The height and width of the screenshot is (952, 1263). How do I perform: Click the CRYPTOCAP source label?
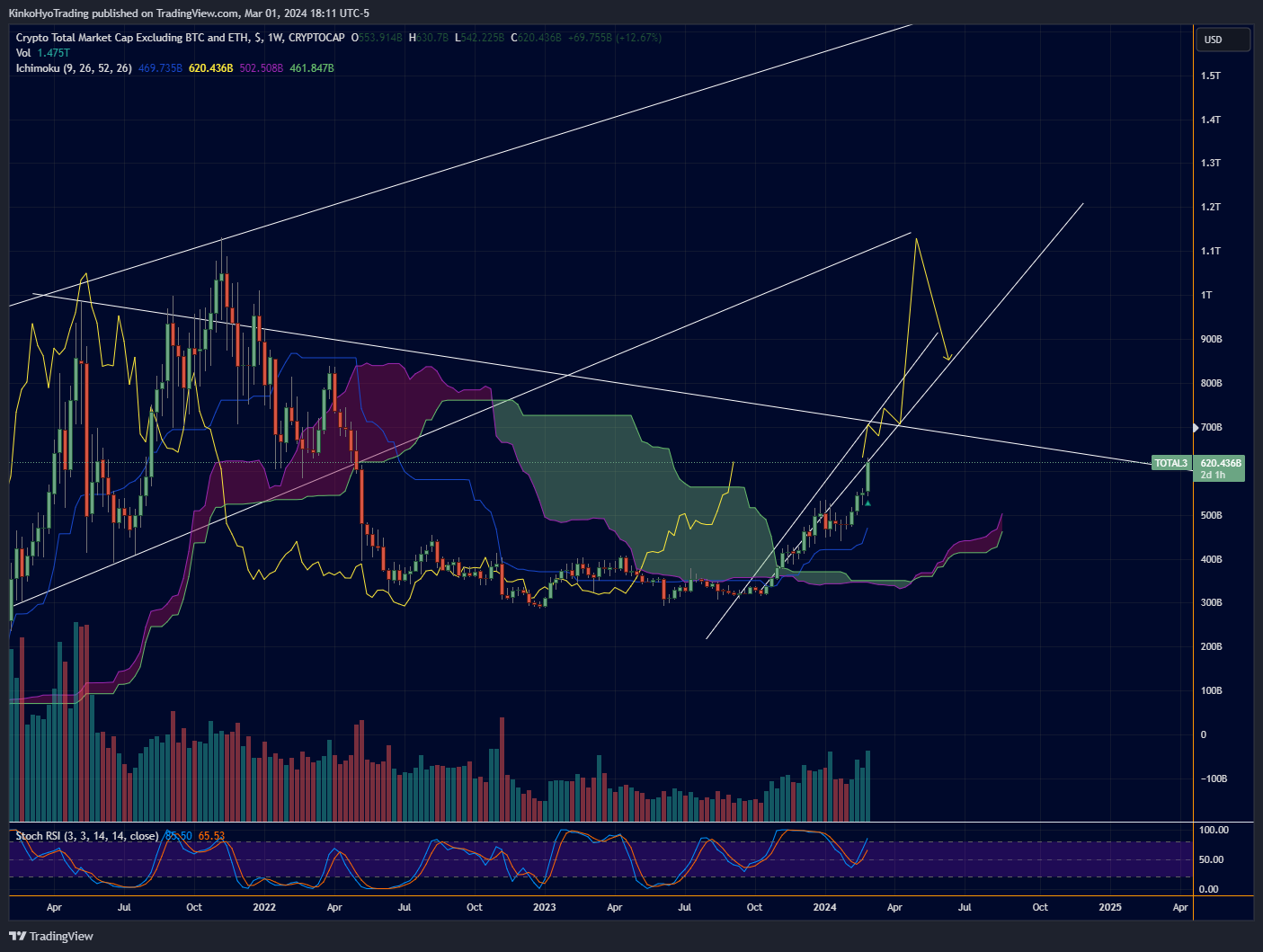coord(316,38)
